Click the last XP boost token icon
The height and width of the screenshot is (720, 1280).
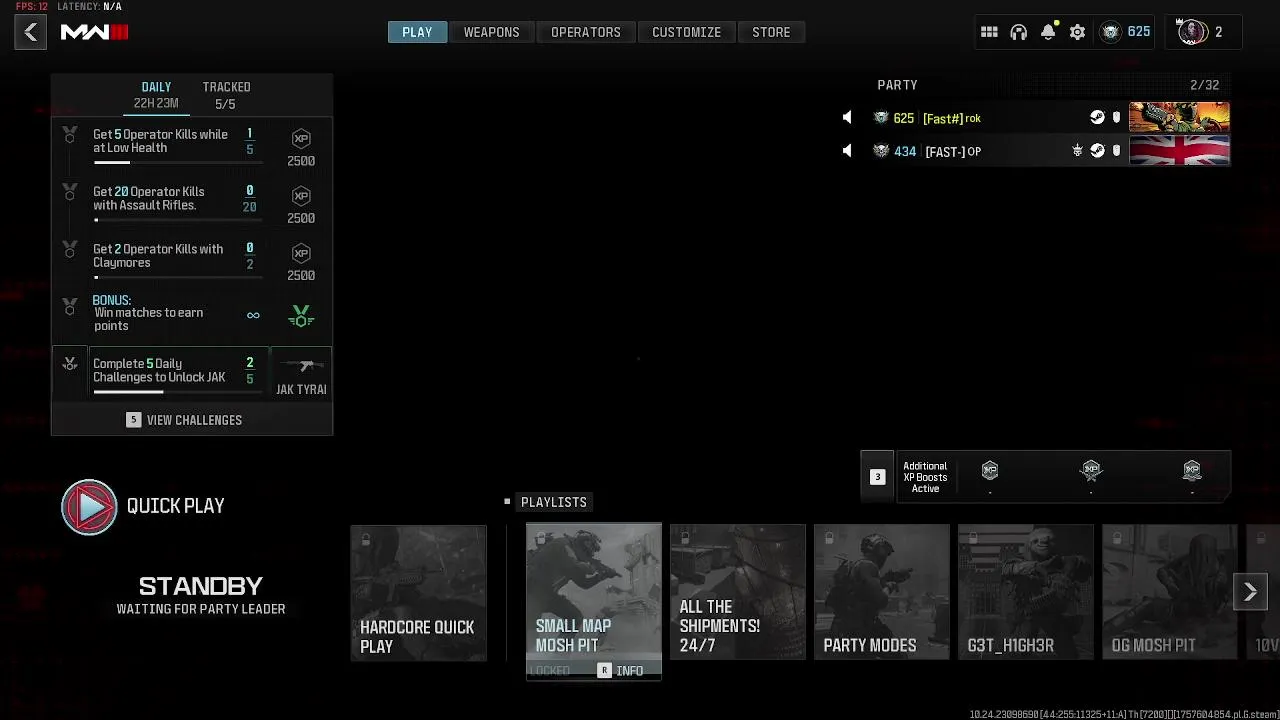coord(1192,470)
